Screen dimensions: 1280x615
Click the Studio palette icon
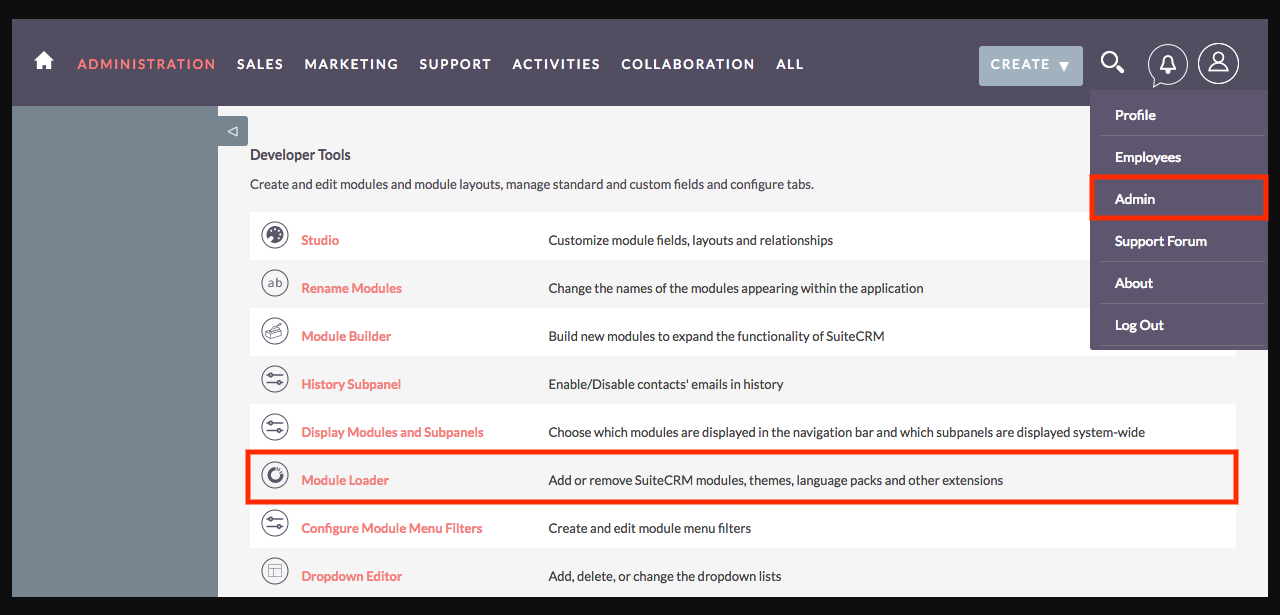pyautogui.click(x=274, y=236)
